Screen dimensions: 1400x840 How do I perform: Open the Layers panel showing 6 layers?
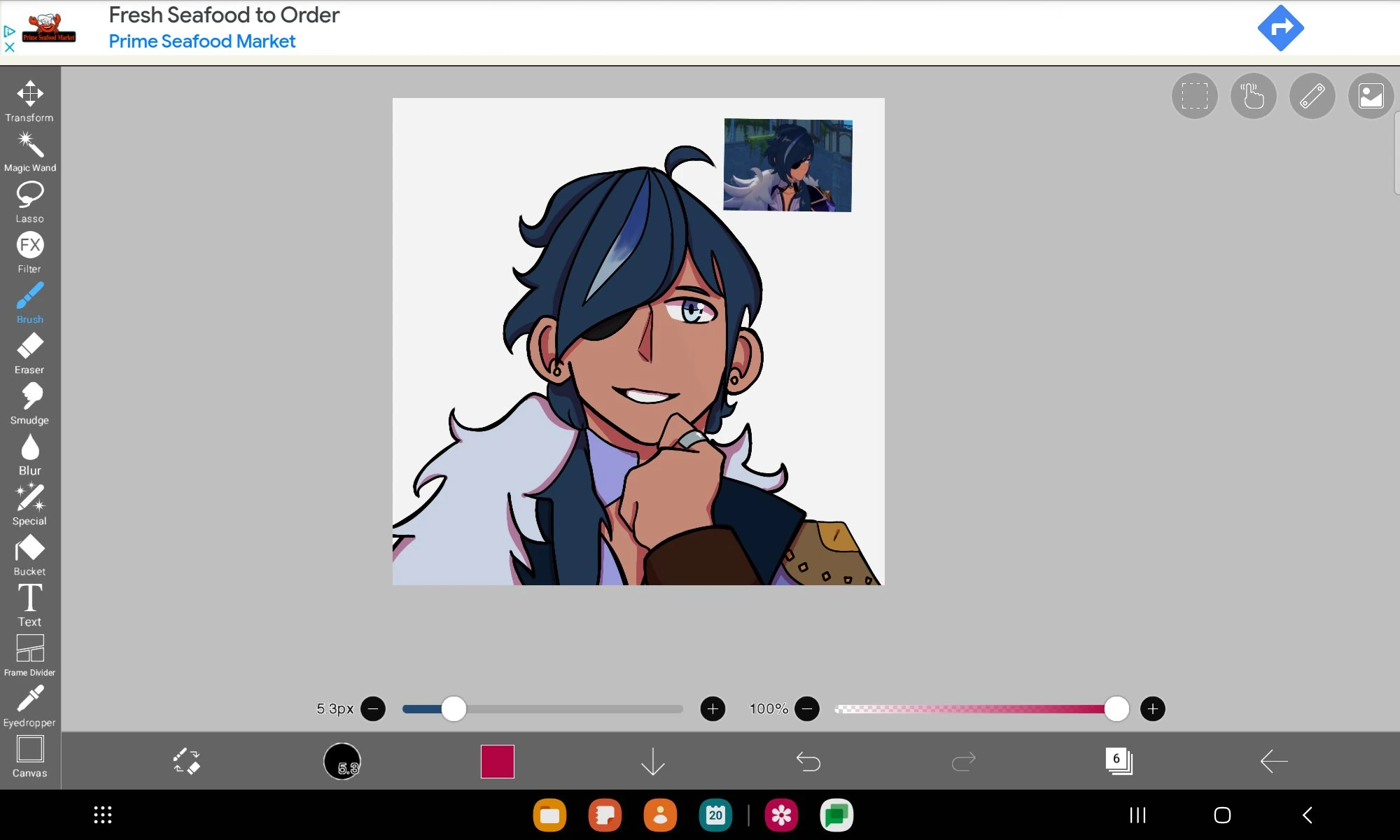coord(1117,762)
